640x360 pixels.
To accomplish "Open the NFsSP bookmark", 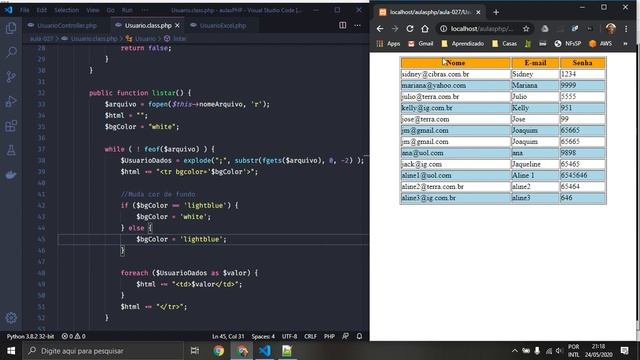I will pos(568,44).
